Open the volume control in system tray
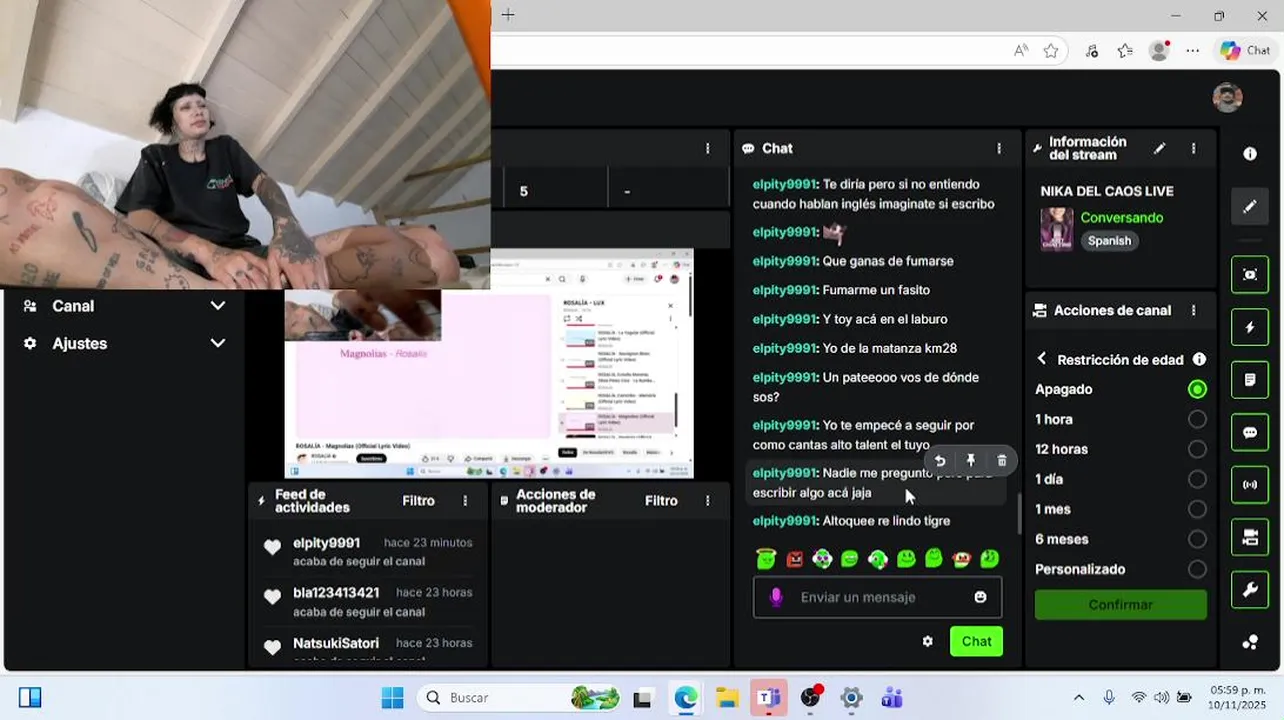The height and width of the screenshot is (720, 1284). (x=1161, y=697)
